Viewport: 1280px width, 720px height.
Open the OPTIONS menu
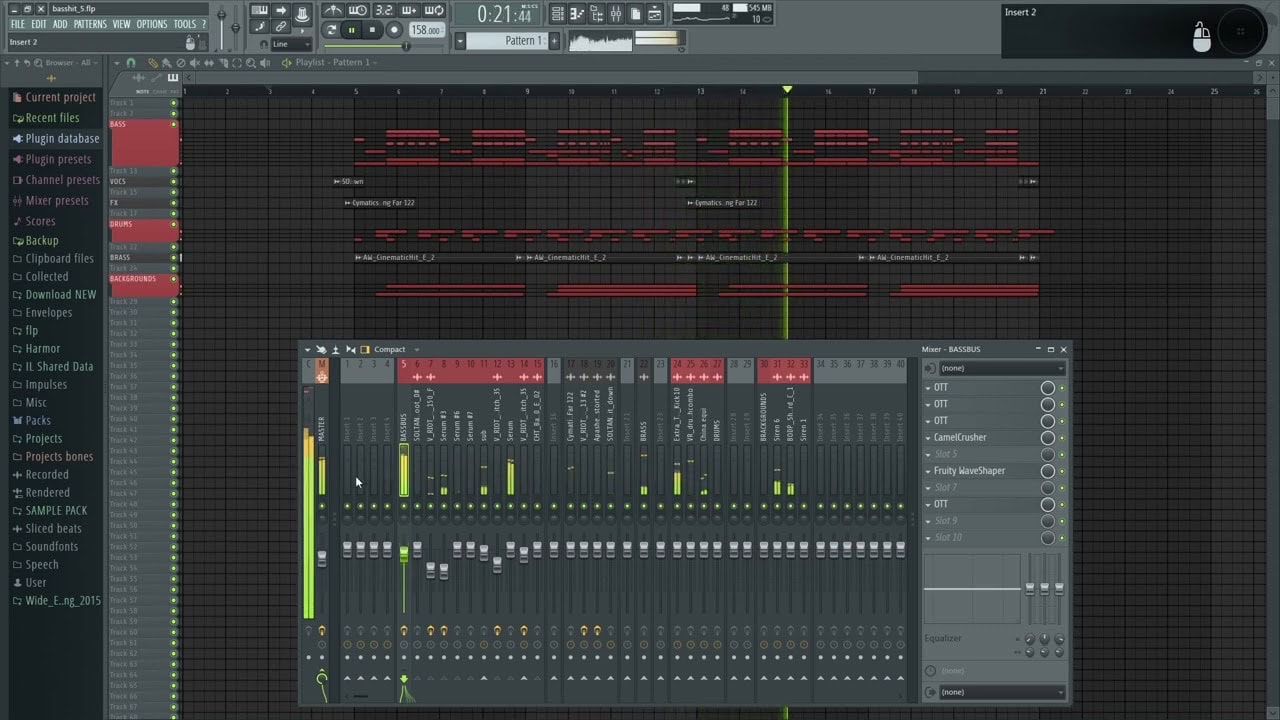pyautogui.click(x=151, y=24)
